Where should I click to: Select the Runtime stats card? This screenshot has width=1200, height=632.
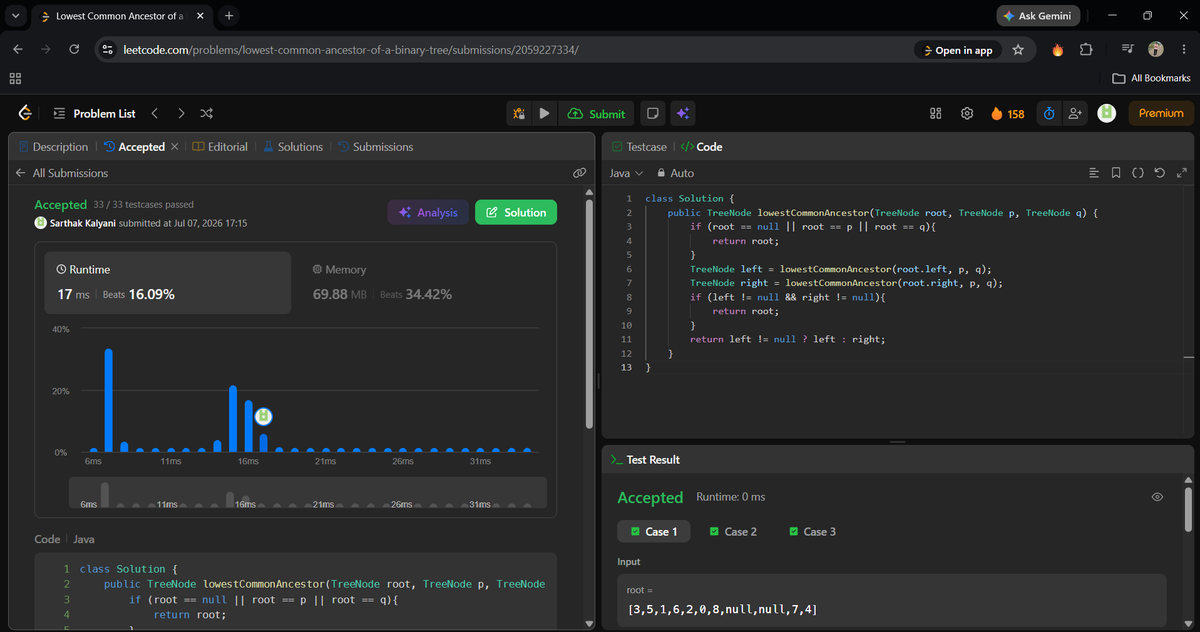[168, 282]
